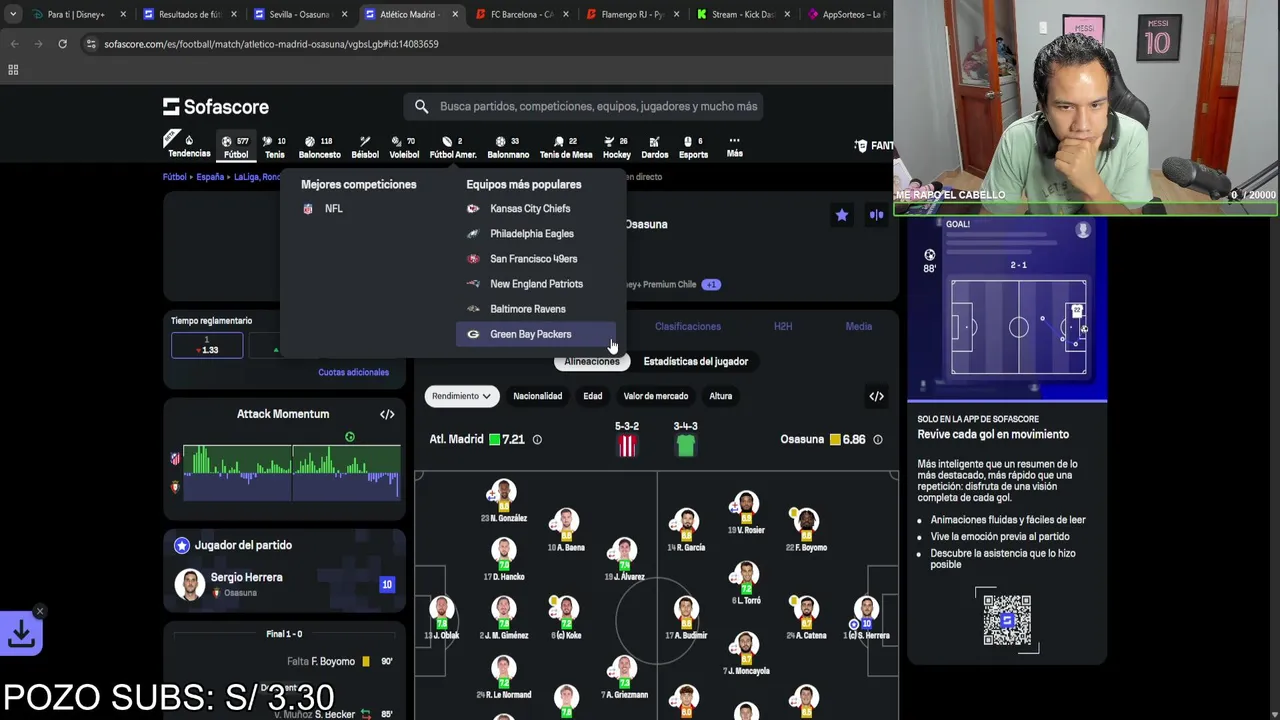Open the browser apps grid icon
Screen dimensions: 1280x720
(13, 70)
